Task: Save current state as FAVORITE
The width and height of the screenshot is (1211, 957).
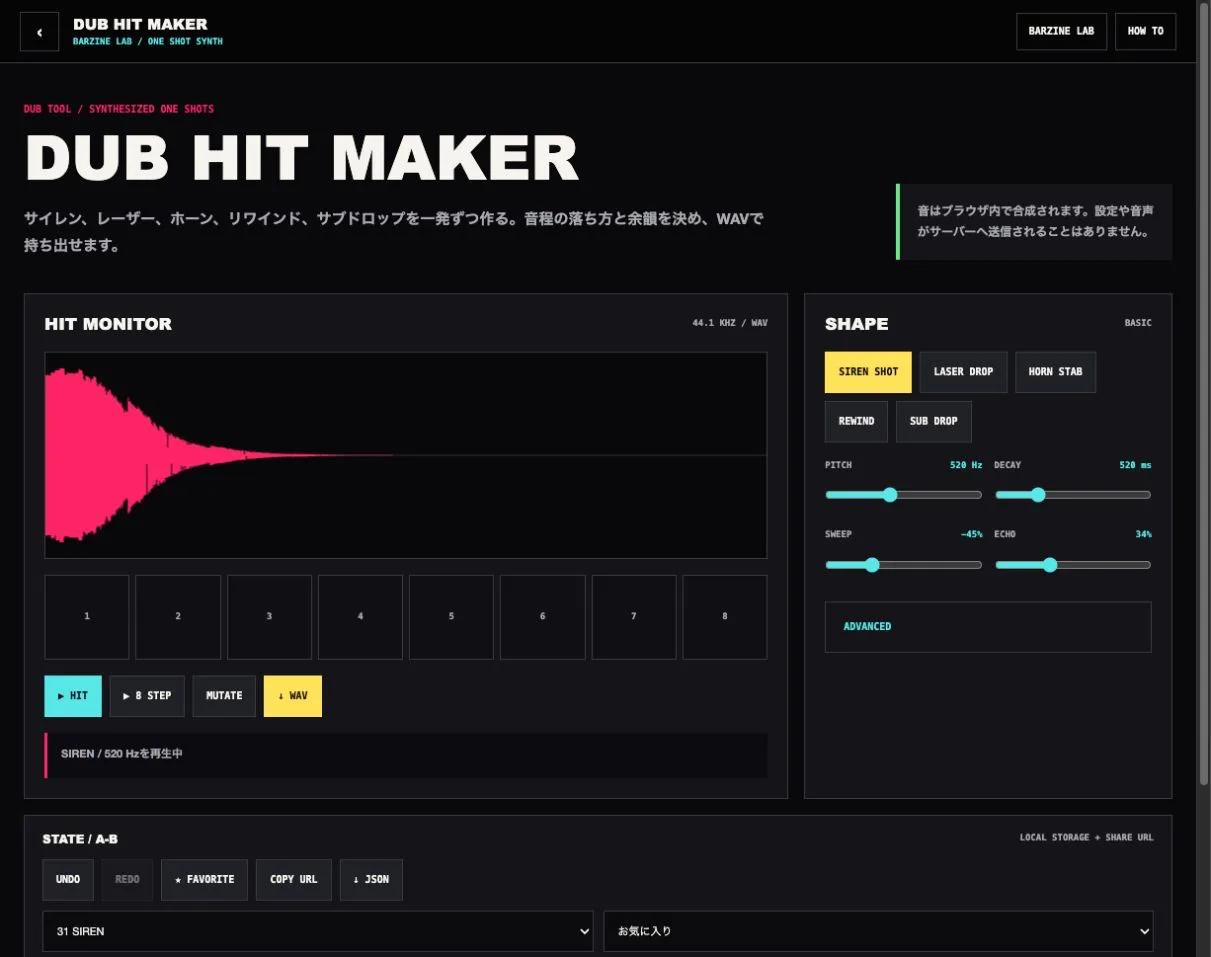Action: pos(204,880)
